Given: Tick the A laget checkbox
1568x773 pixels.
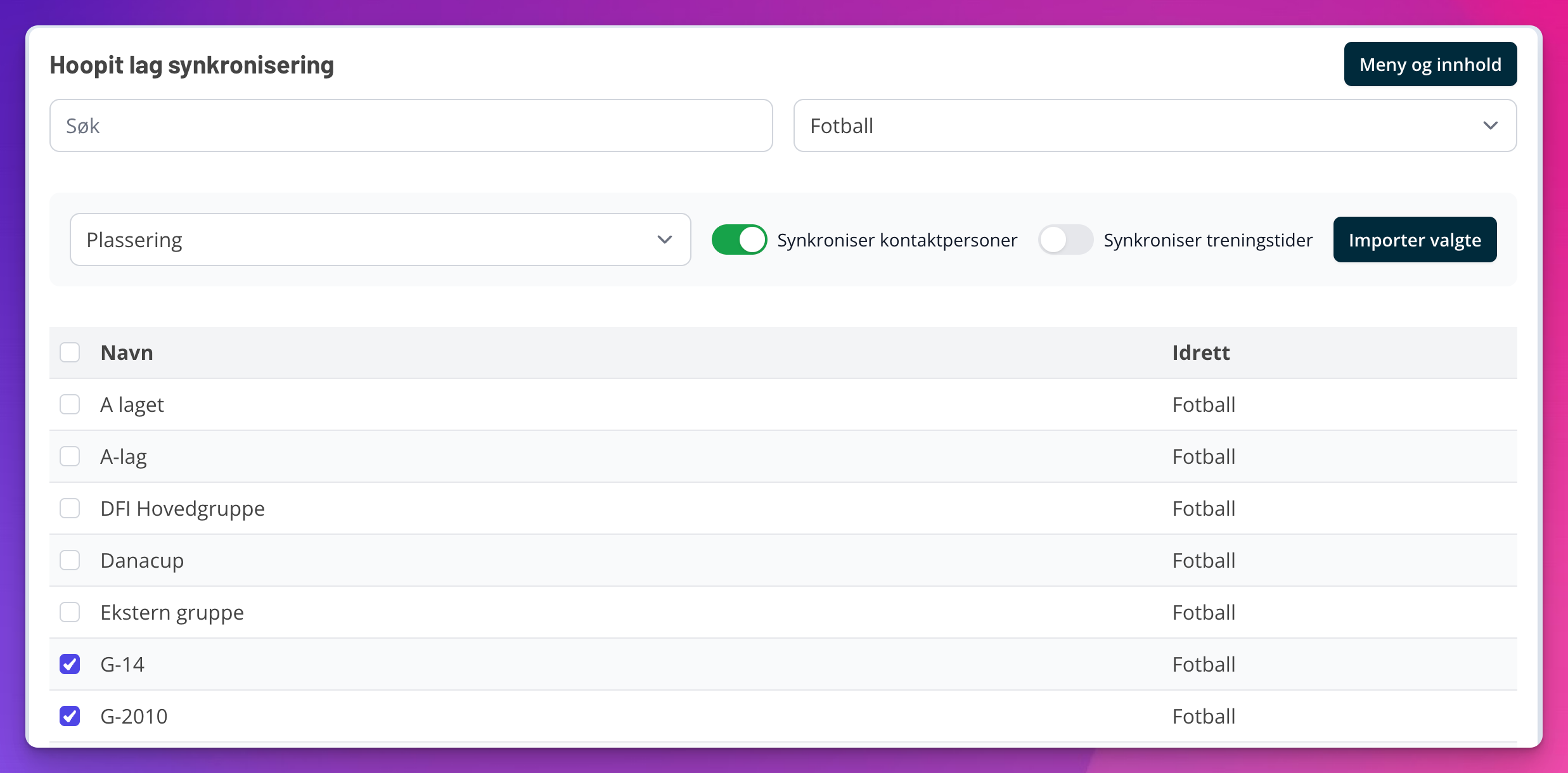Looking at the screenshot, I should click(x=70, y=404).
